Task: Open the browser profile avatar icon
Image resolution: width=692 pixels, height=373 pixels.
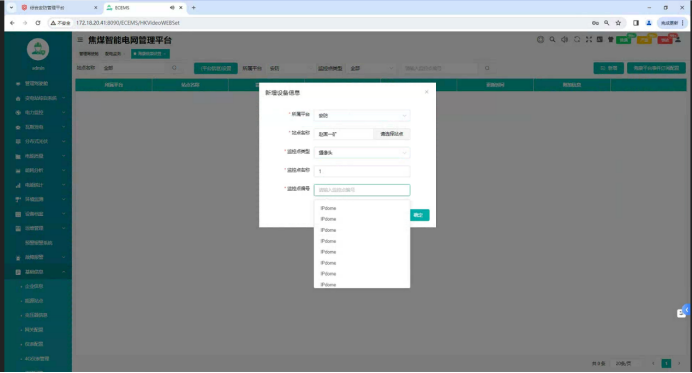Action: (x=649, y=23)
